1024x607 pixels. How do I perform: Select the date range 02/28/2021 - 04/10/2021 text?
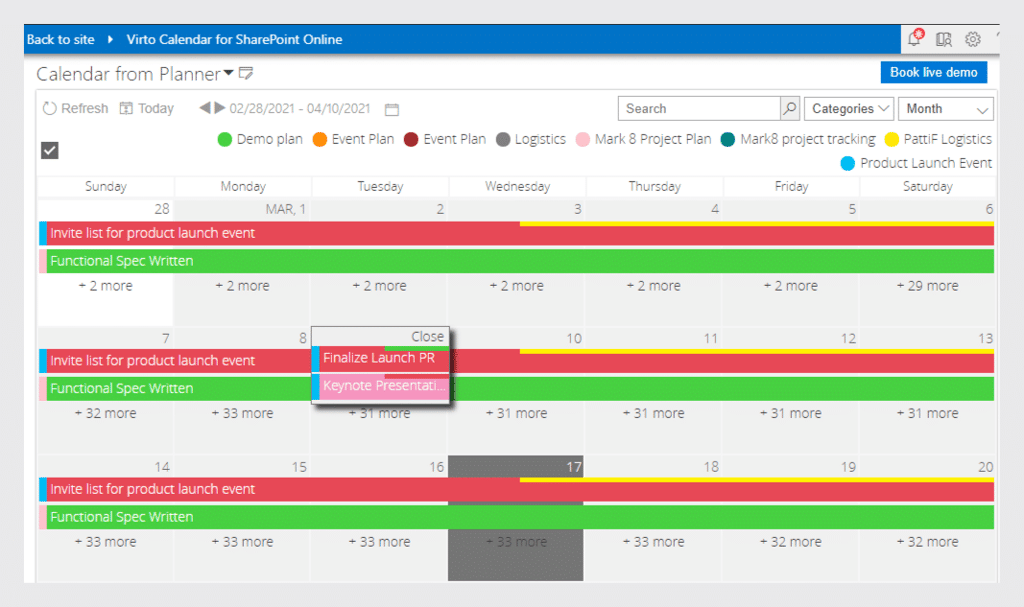(x=300, y=108)
